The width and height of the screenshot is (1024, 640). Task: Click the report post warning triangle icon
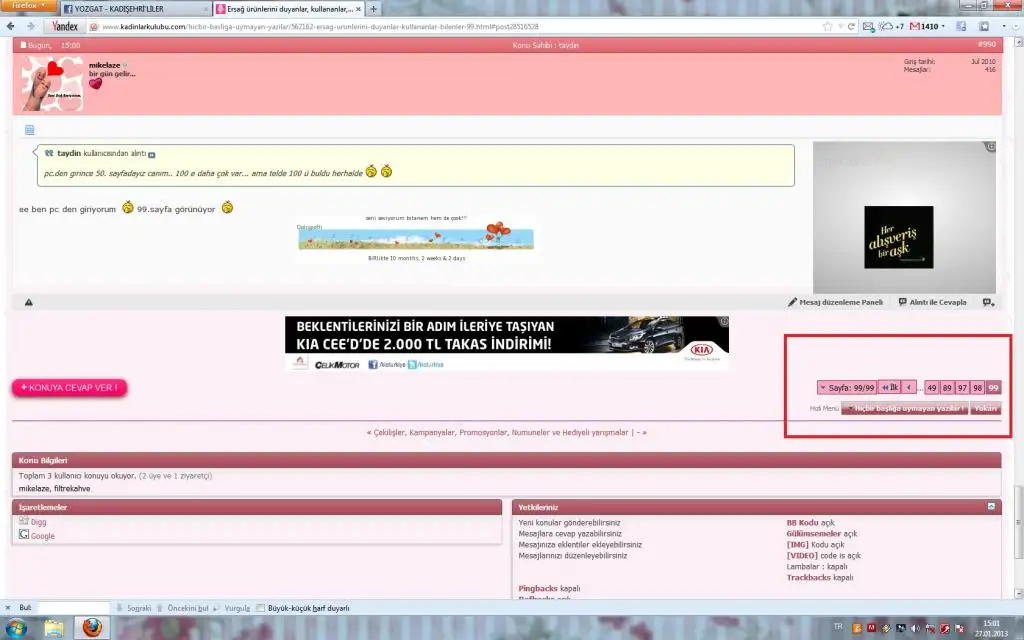click(x=28, y=302)
